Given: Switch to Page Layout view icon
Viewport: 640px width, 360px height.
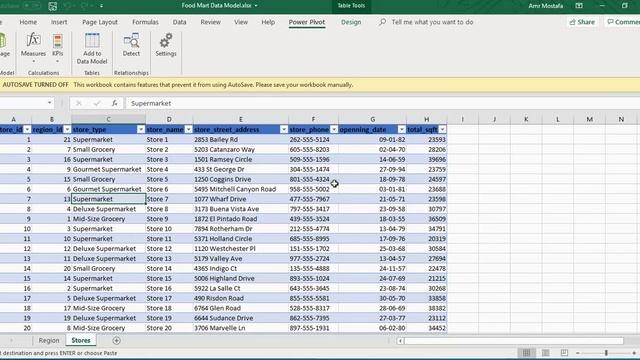Looking at the screenshot, I should (x=545, y=353).
